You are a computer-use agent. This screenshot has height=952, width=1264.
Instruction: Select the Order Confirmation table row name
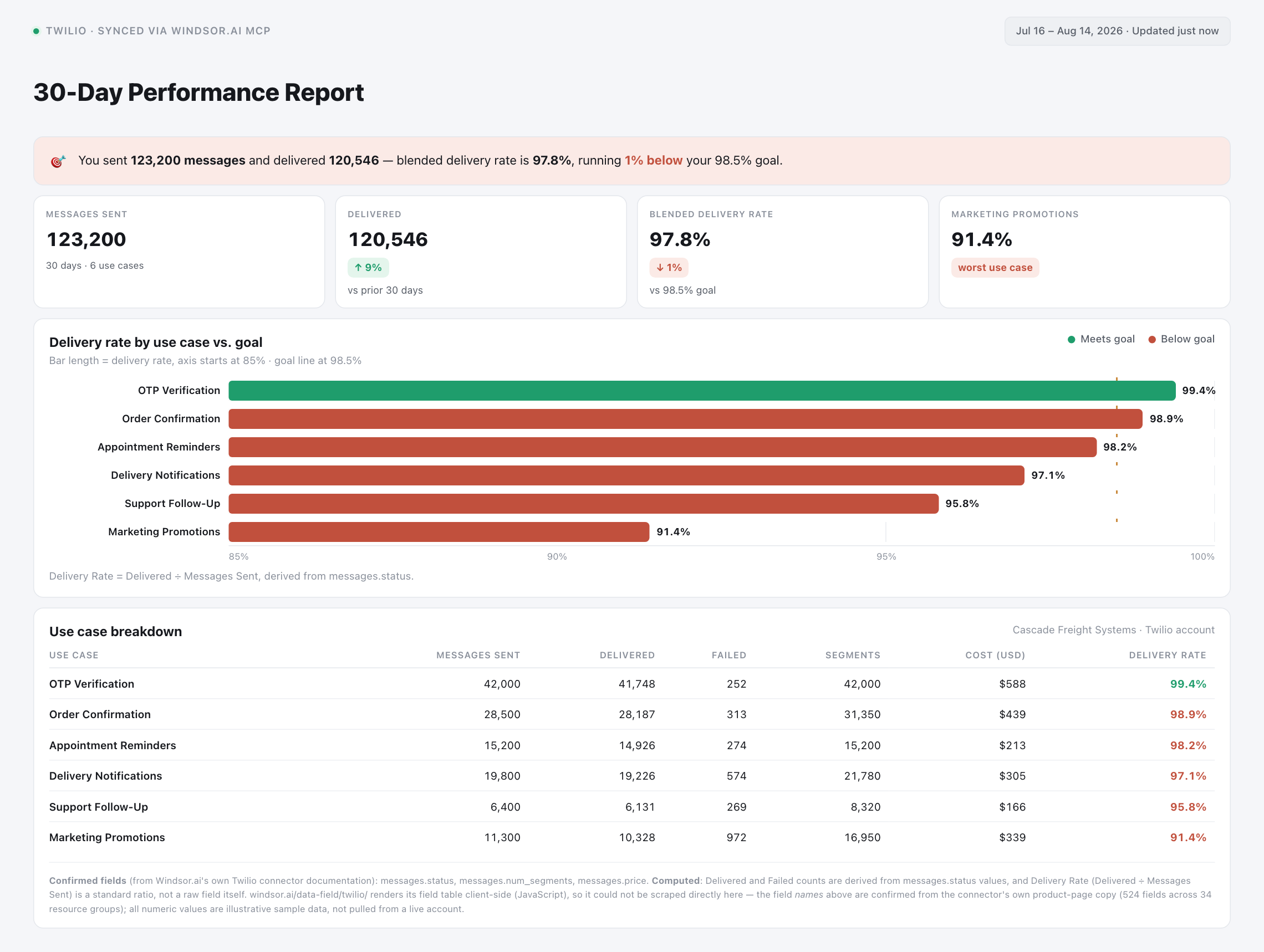coord(100,714)
